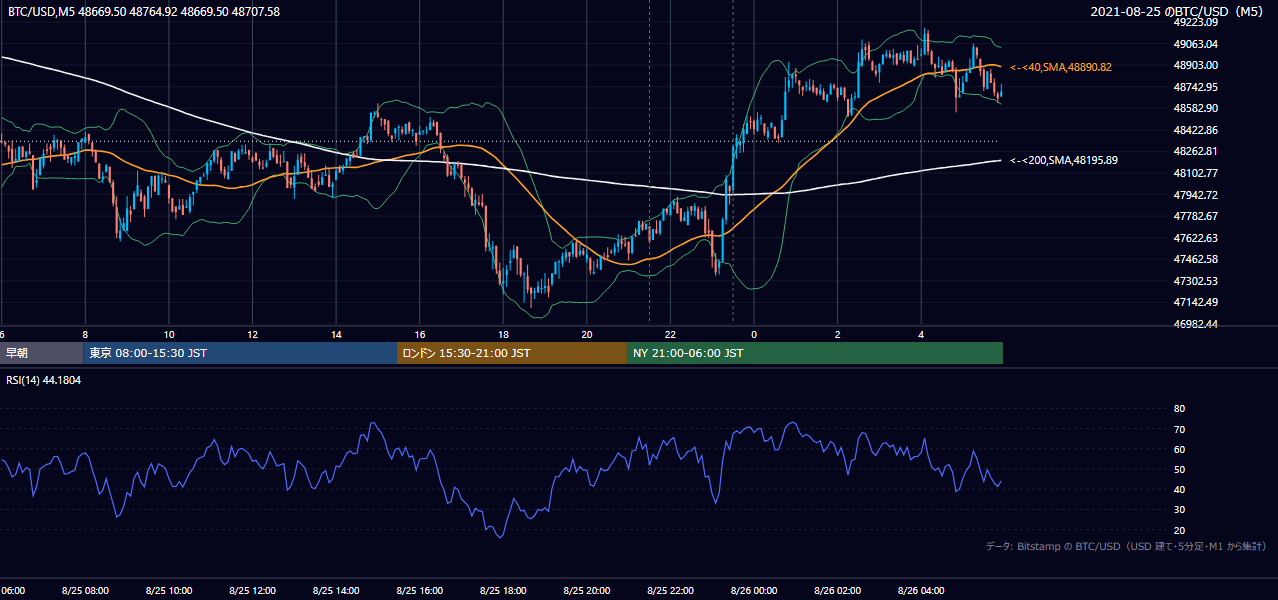The width and height of the screenshot is (1278, 600).
Task: Click the 40 SMA label reading 48890.82
Action: pyautogui.click(x=1061, y=67)
